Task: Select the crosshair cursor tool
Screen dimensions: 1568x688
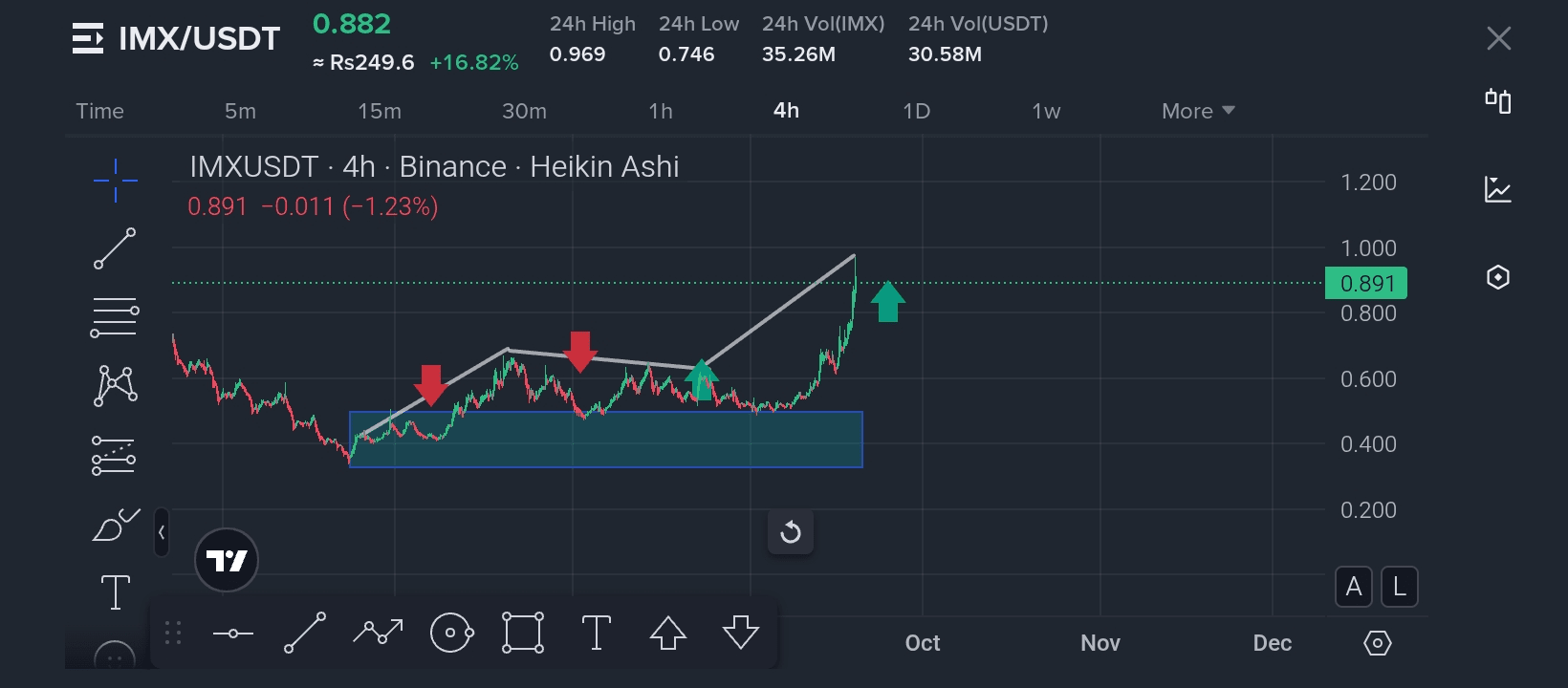Action: pyautogui.click(x=116, y=181)
